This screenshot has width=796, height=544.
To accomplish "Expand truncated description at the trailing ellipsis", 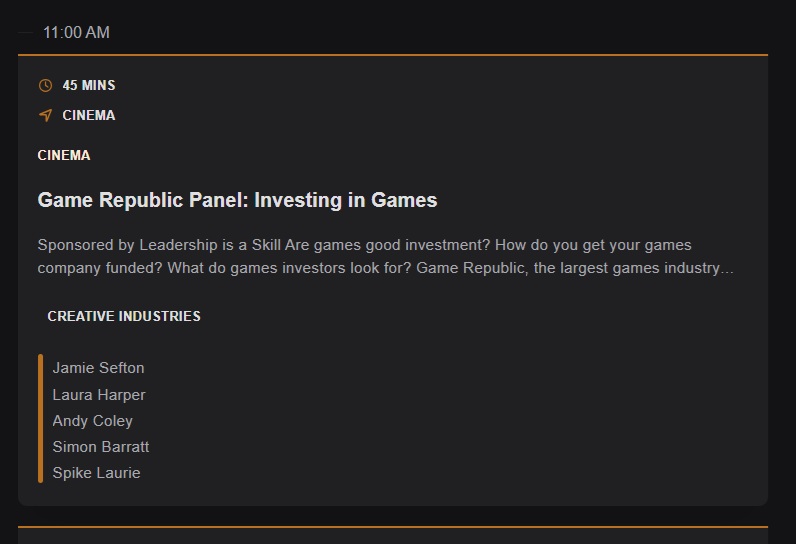I will pyautogui.click(x=728, y=268).
